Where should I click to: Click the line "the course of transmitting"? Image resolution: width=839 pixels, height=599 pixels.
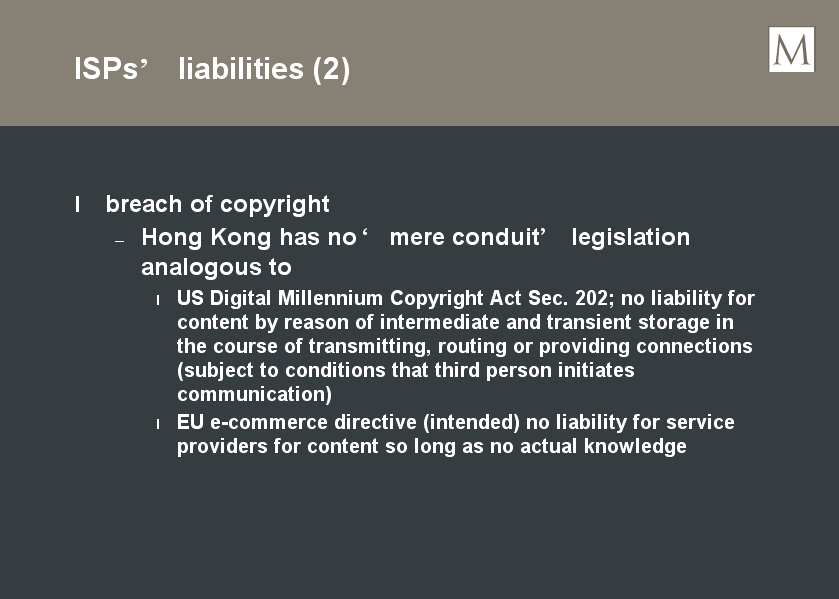(464, 346)
